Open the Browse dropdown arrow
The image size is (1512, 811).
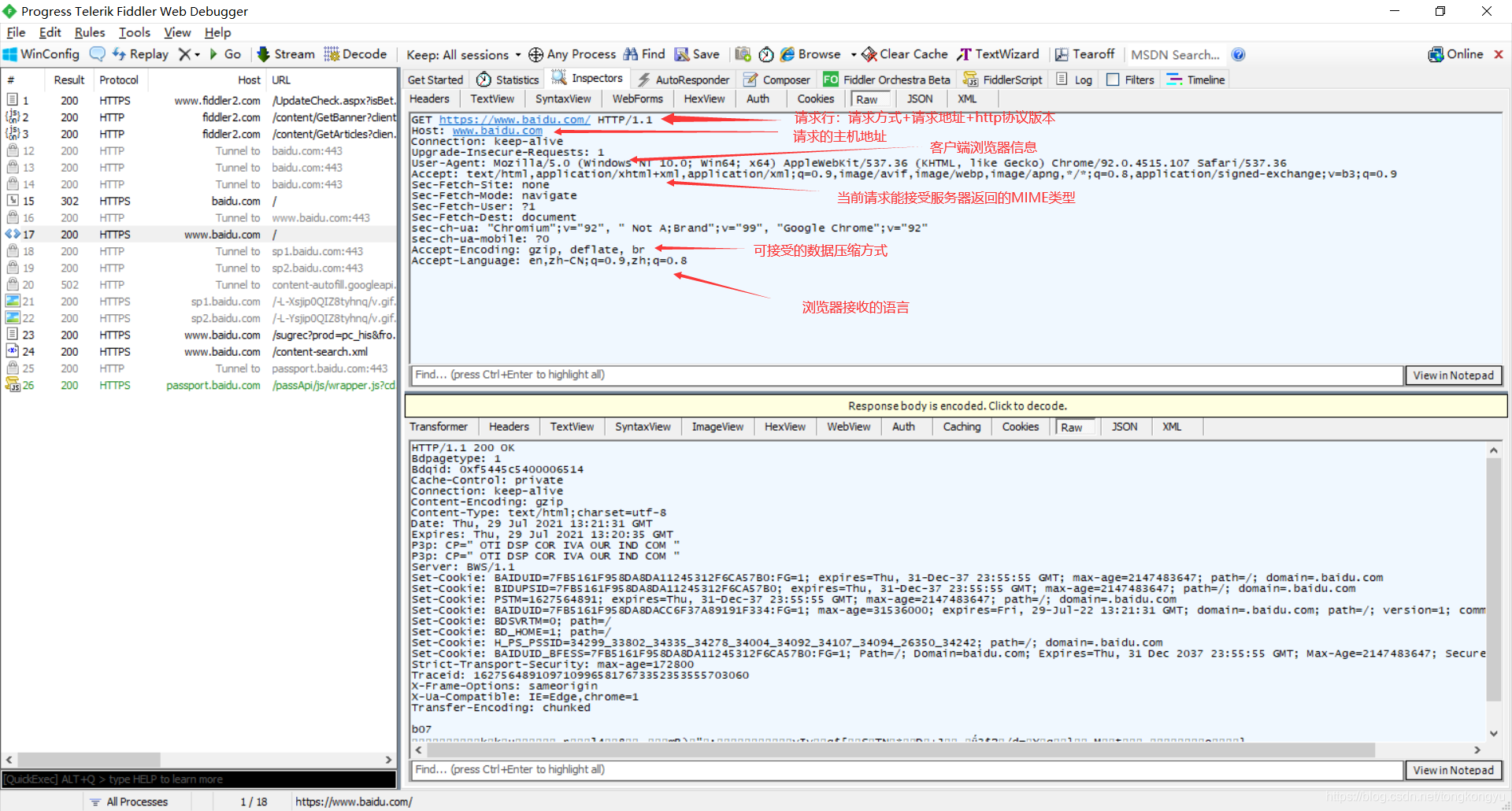pos(854,54)
